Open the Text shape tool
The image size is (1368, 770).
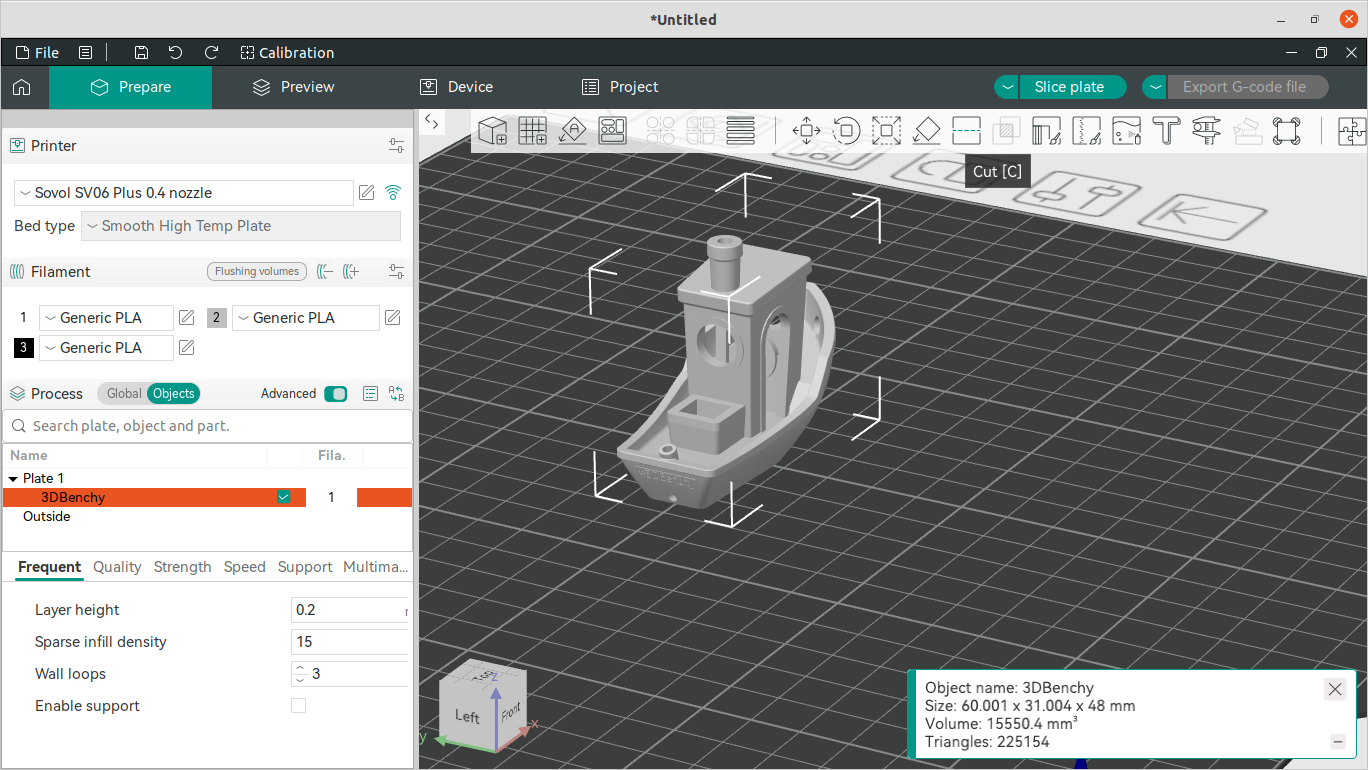tap(1166, 130)
